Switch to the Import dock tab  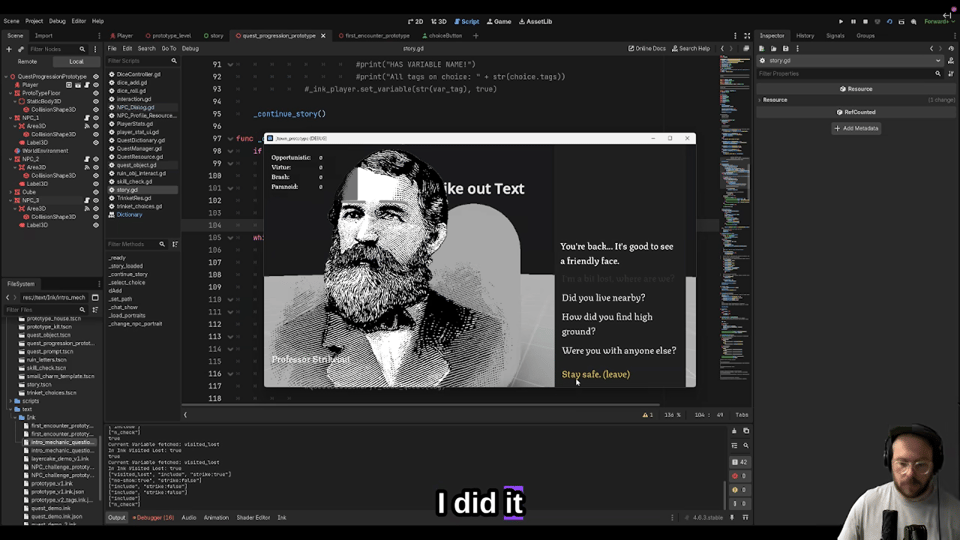[x=43, y=36]
